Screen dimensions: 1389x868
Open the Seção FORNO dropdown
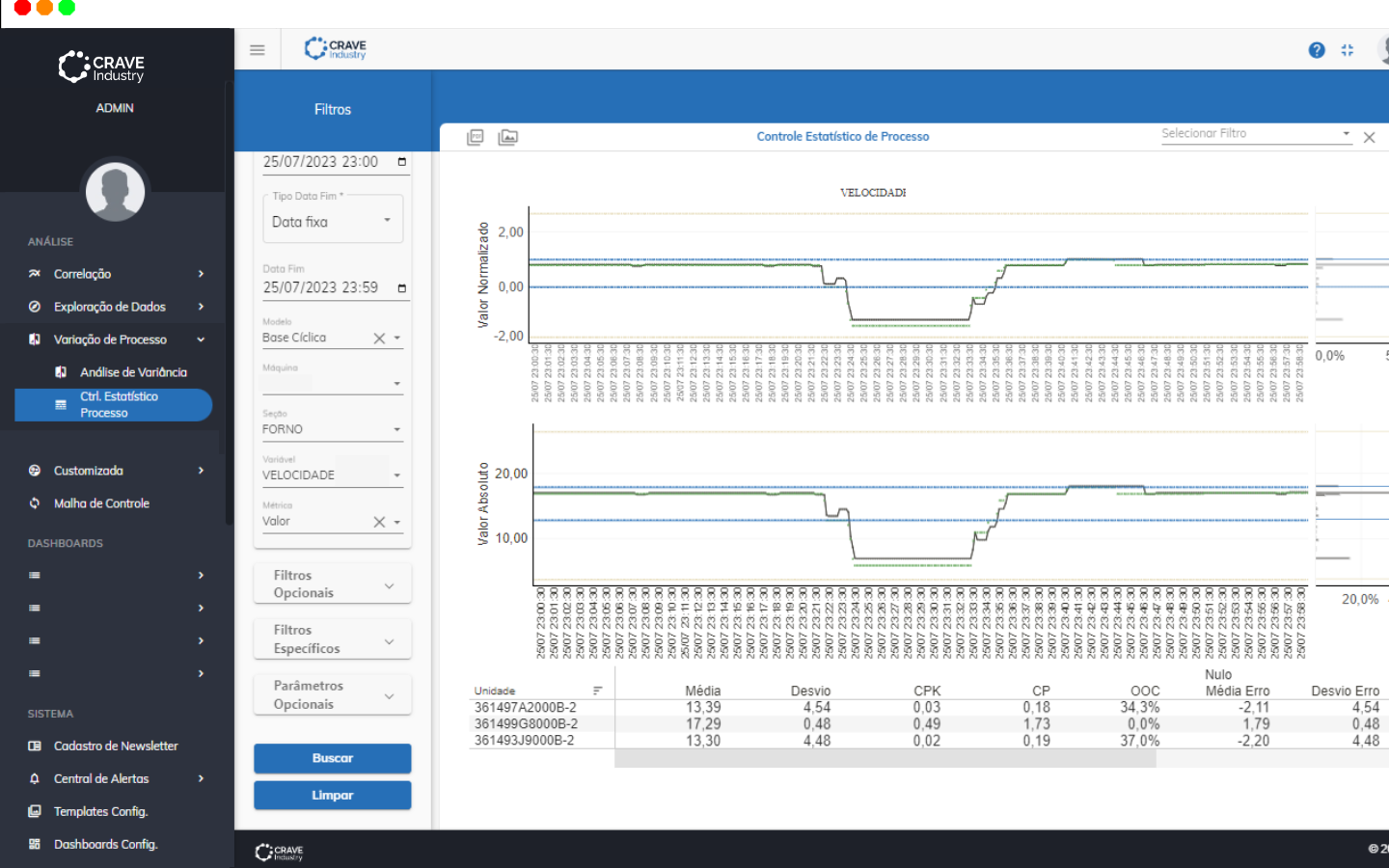(396, 430)
